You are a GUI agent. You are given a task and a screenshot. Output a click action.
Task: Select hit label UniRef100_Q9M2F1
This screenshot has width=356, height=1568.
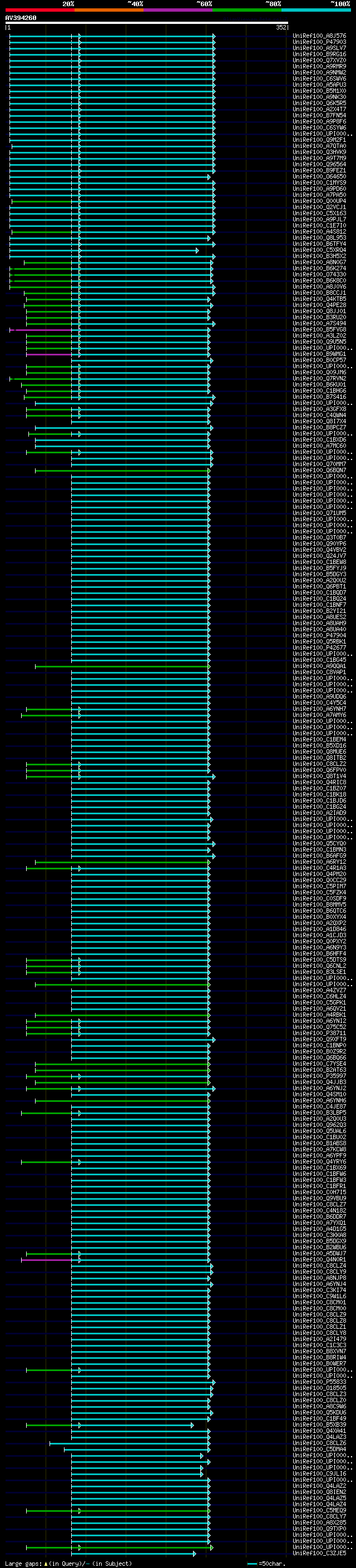[x=319, y=140]
